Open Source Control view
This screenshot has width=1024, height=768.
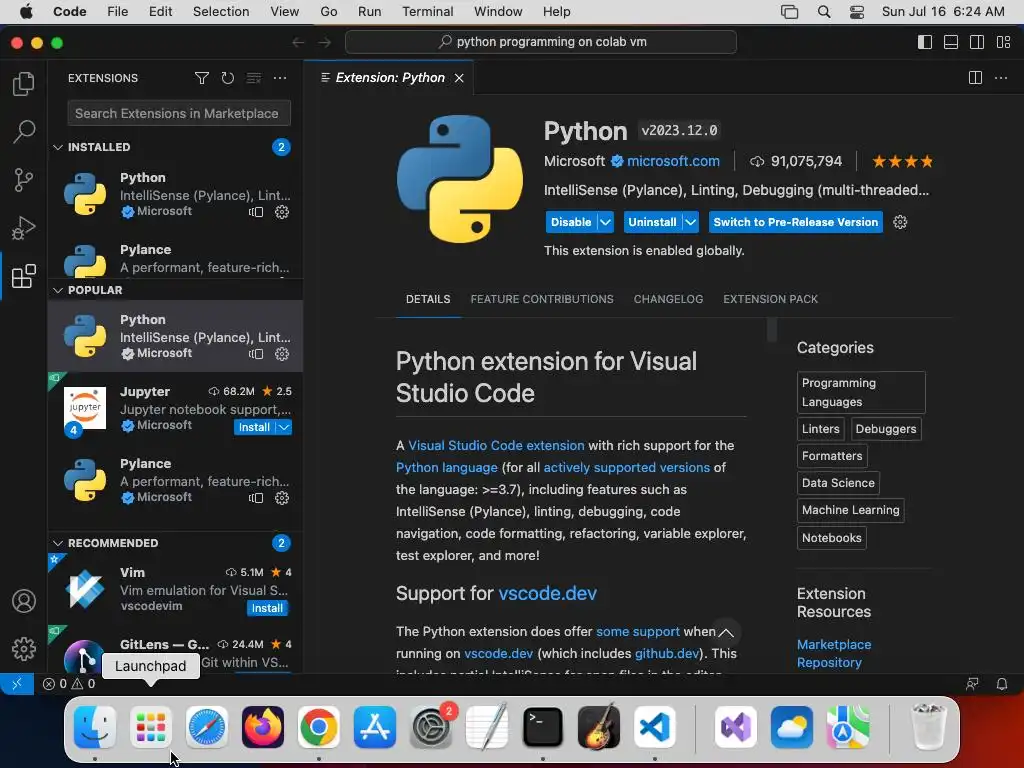click(24, 180)
